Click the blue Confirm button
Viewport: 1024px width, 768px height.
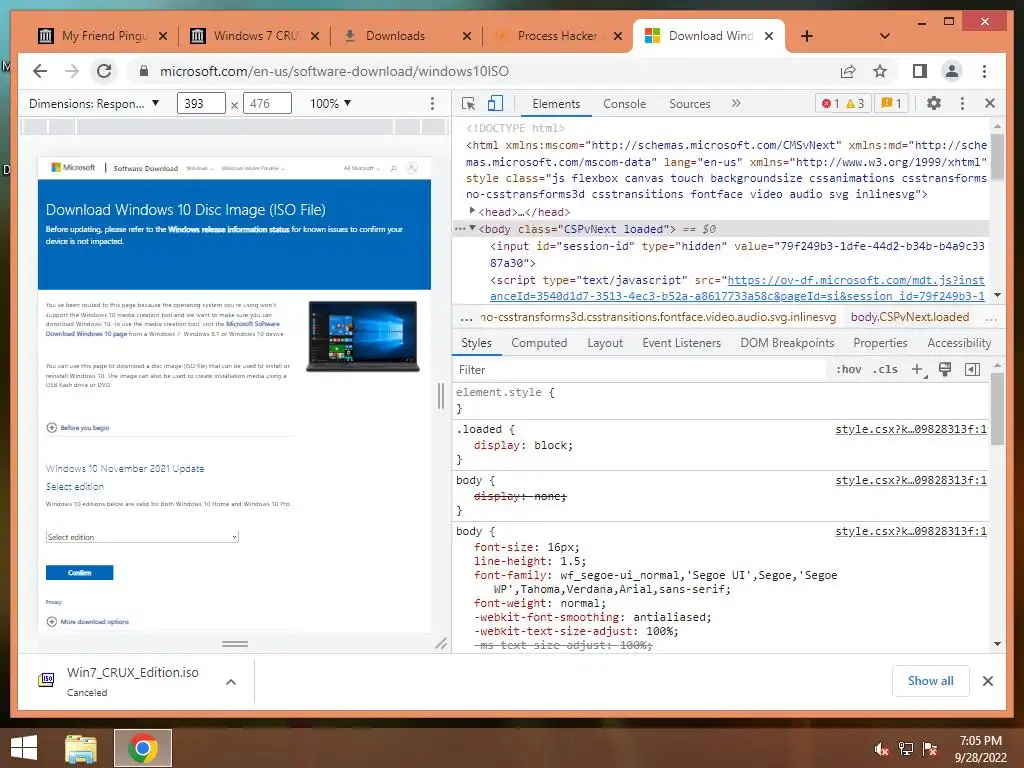click(x=80, y=573)
